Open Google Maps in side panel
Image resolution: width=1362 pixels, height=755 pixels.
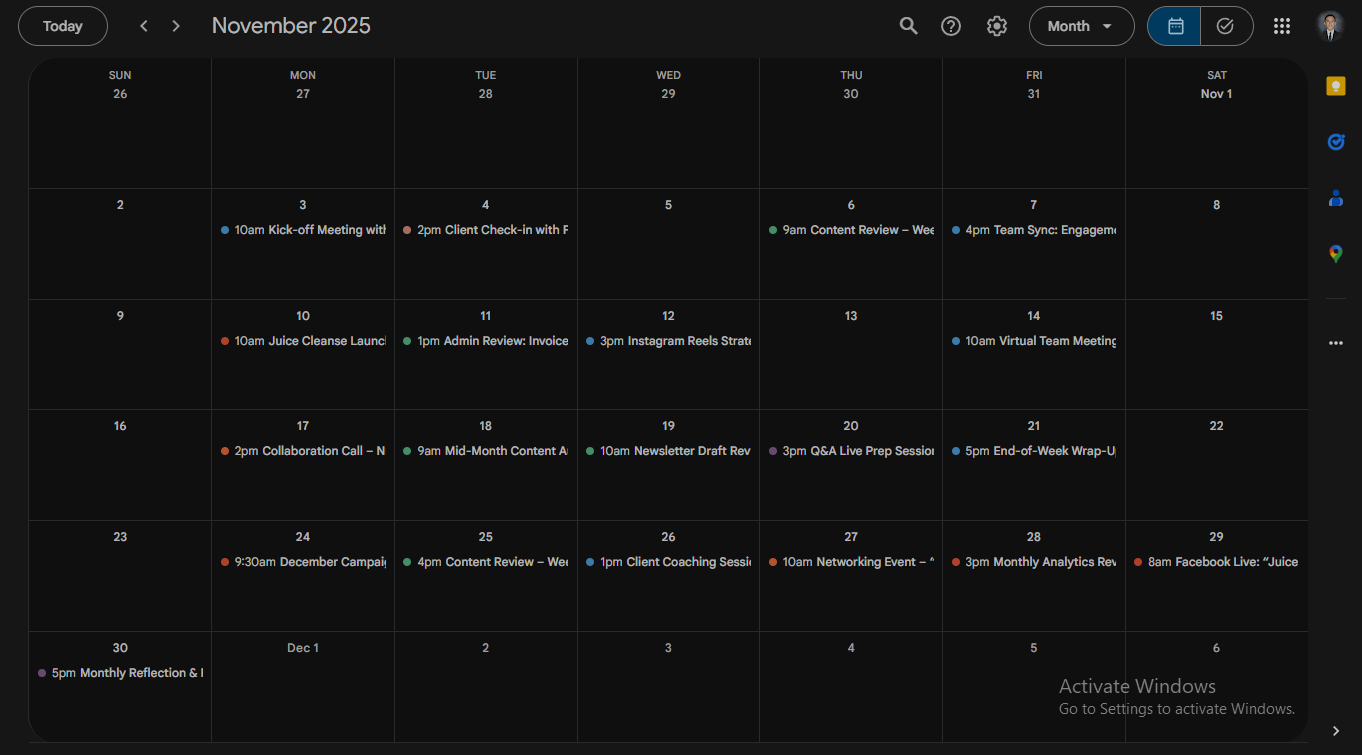point(1335,254)
